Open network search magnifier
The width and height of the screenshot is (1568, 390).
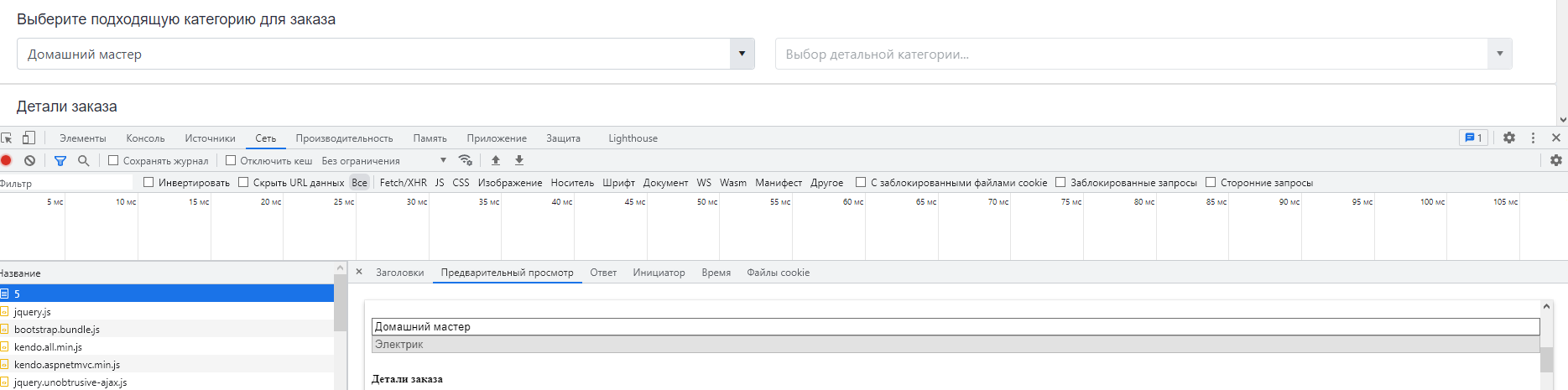[84, 160]
